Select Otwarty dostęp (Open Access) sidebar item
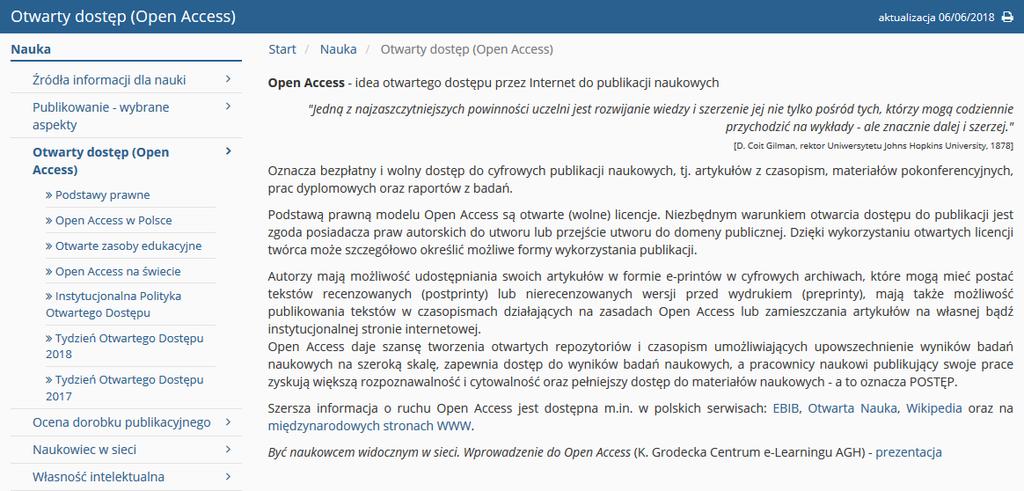 point(101,161)
